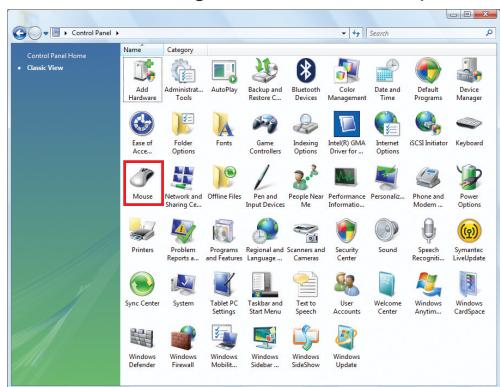Open recent pages dropdown arrow

point(46,33)
